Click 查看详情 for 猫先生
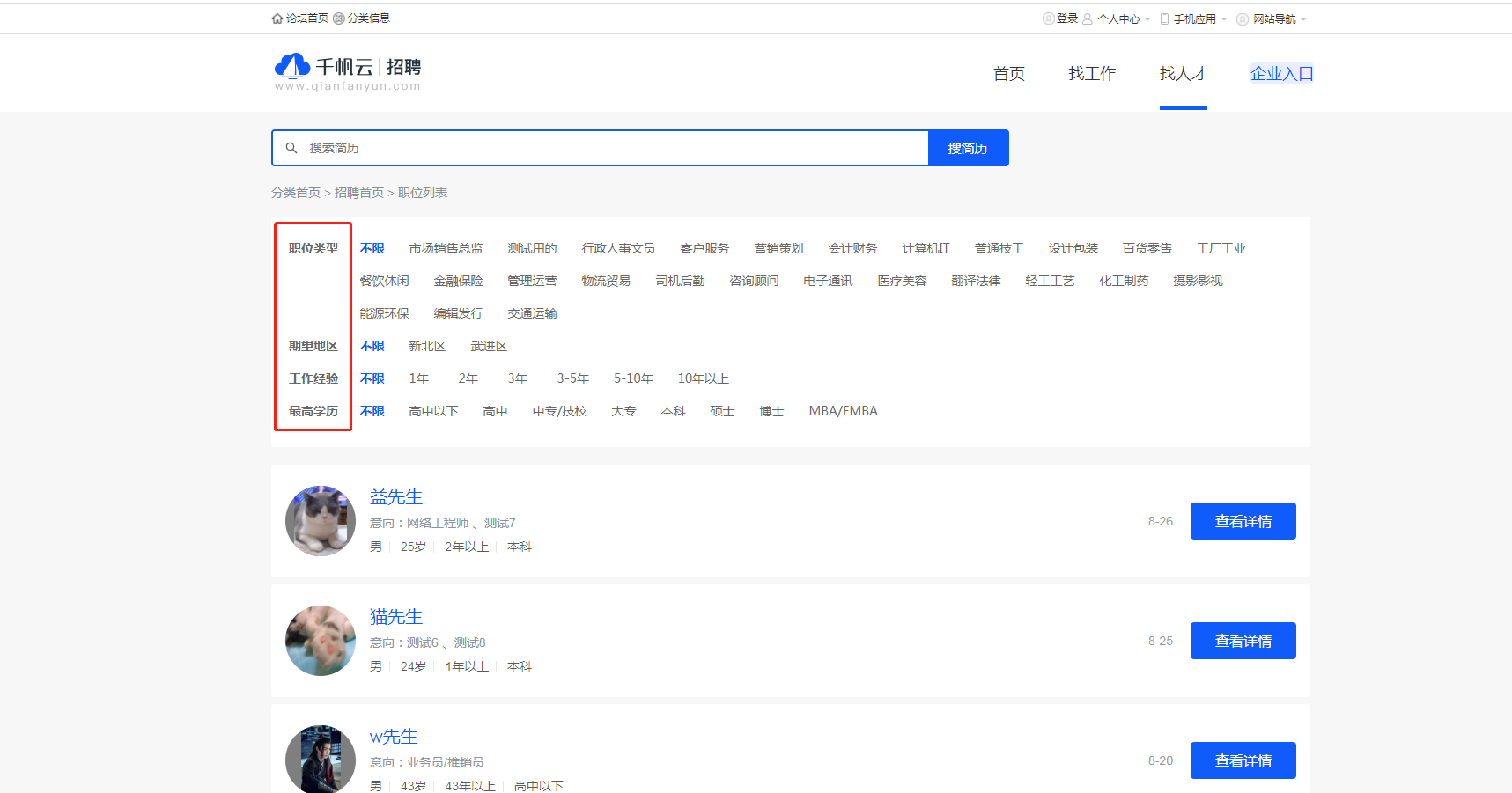 coord(1243,641)
